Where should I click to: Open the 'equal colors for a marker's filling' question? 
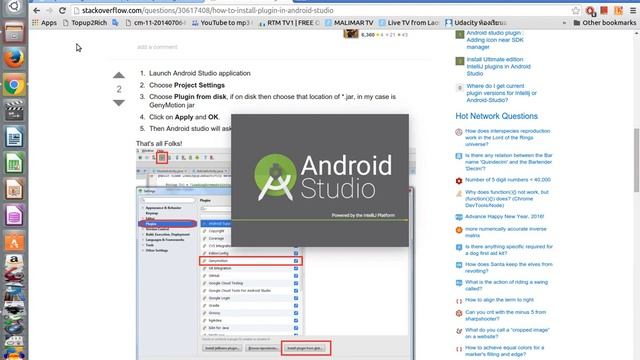point(504,351)
